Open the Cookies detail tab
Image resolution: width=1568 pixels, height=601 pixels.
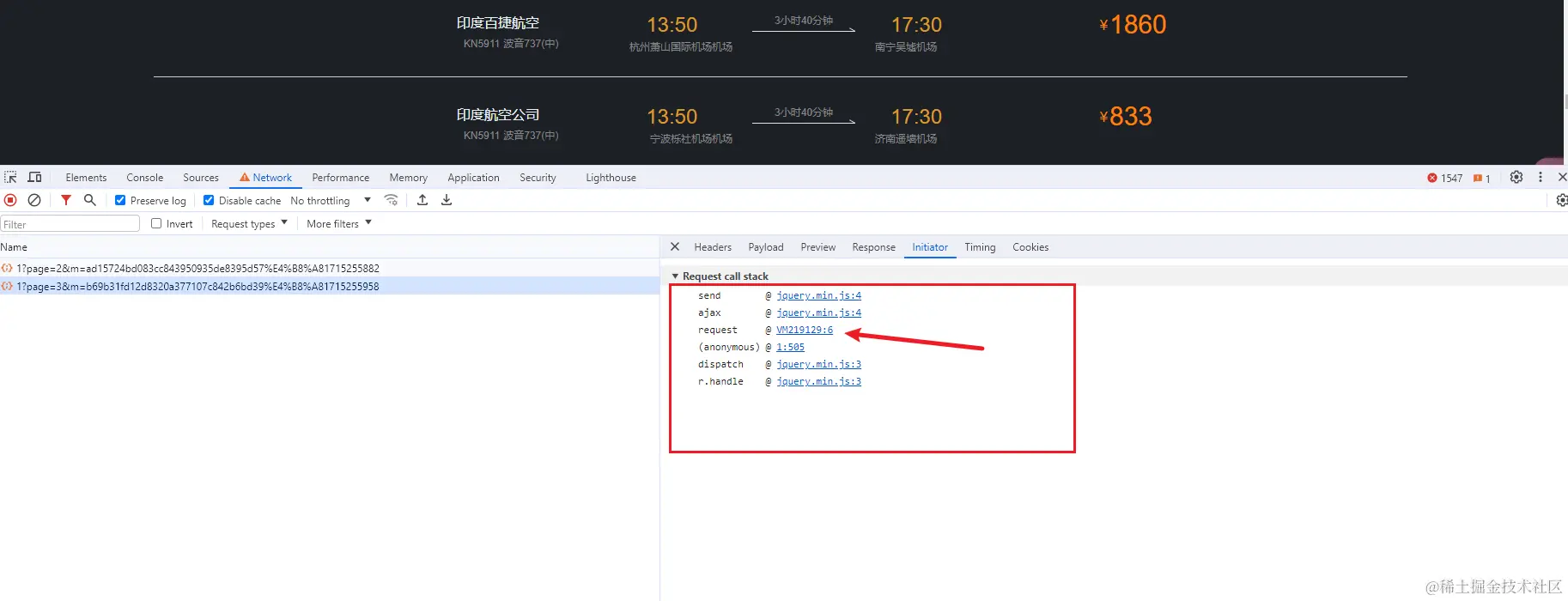[1030, 246]
